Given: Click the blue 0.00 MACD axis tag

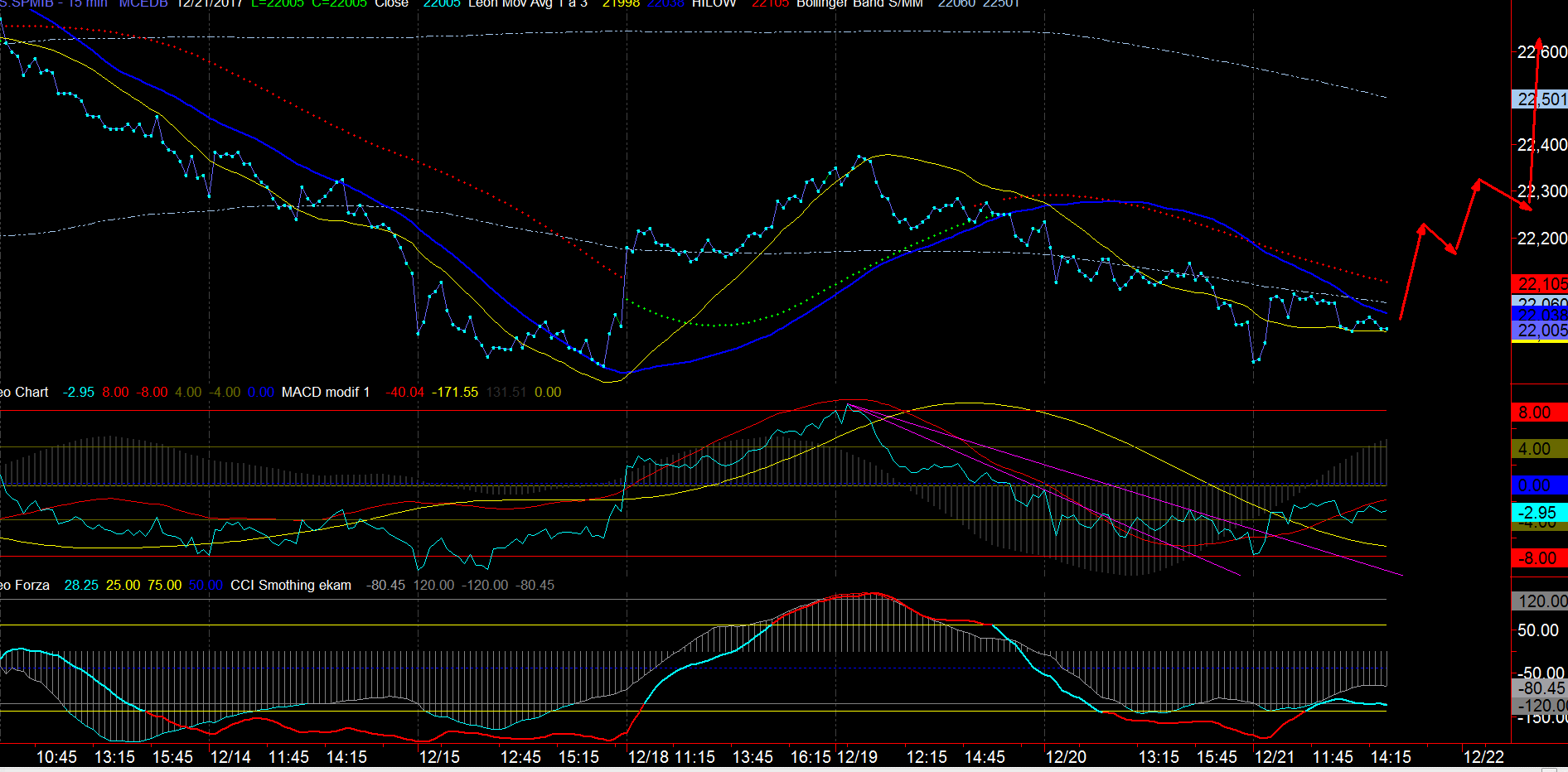Looking at the screenshot, I should pos(1540,485).
